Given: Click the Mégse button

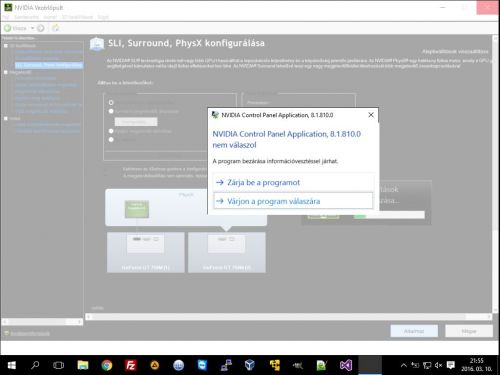Looking at the screenshot, I should [469, 331].
